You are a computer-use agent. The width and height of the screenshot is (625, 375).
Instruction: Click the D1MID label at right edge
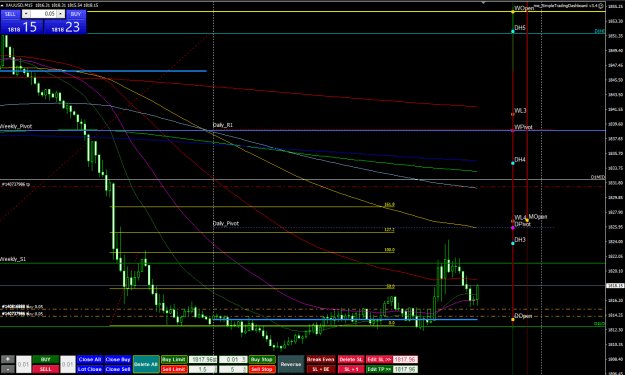tap(597, 177)
